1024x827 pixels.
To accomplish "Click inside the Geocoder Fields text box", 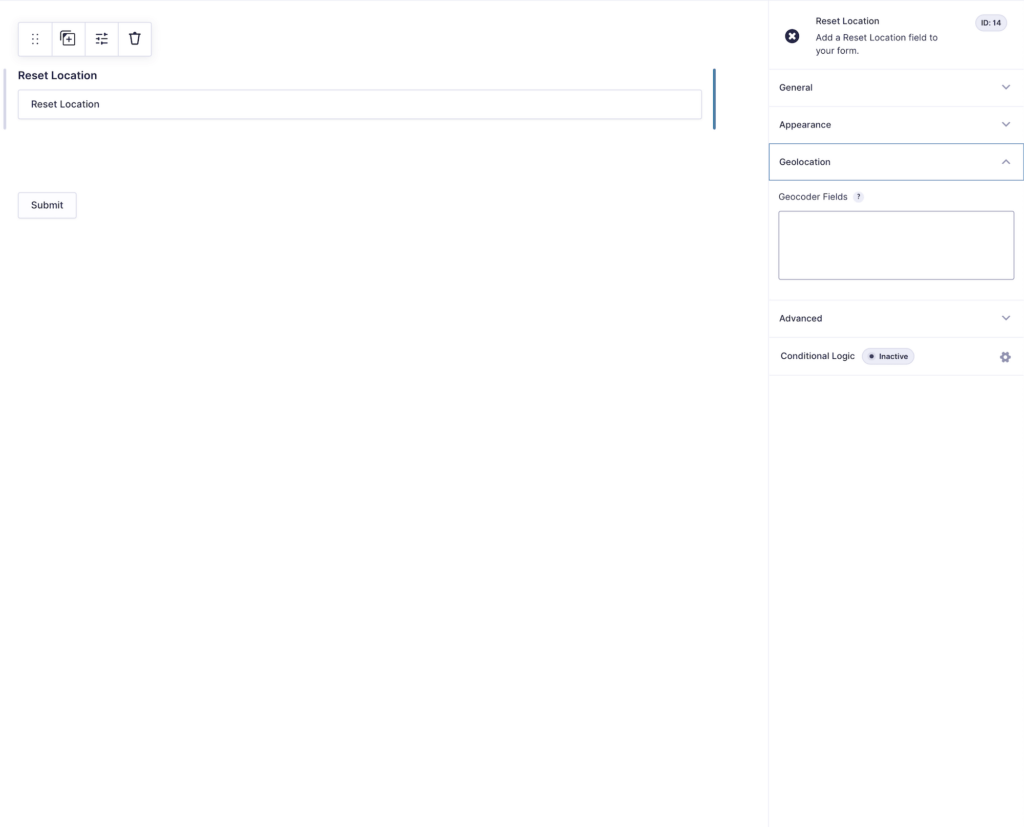I will 895,245.
